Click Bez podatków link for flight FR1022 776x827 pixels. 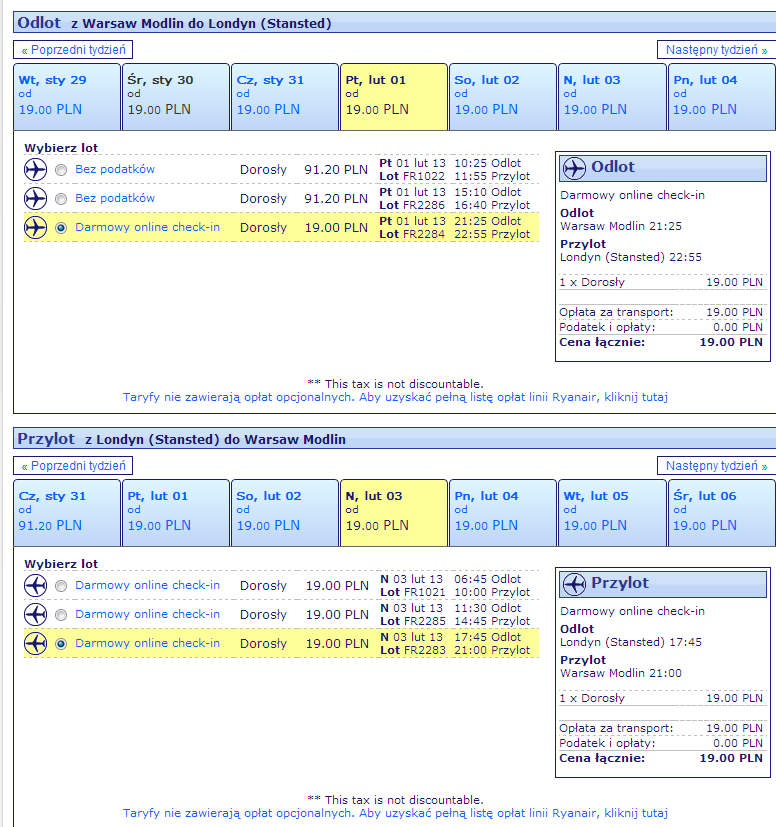click(x=115, y=169)
